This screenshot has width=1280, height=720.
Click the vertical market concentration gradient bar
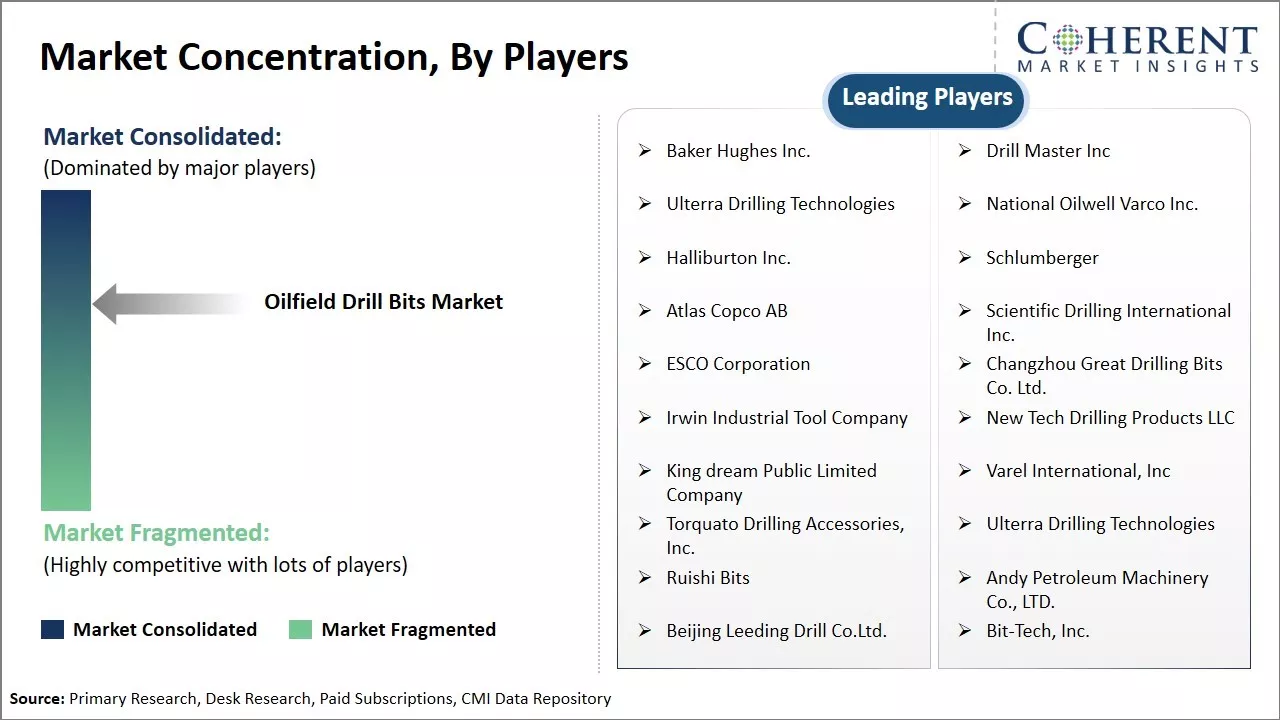pos(66,350)
